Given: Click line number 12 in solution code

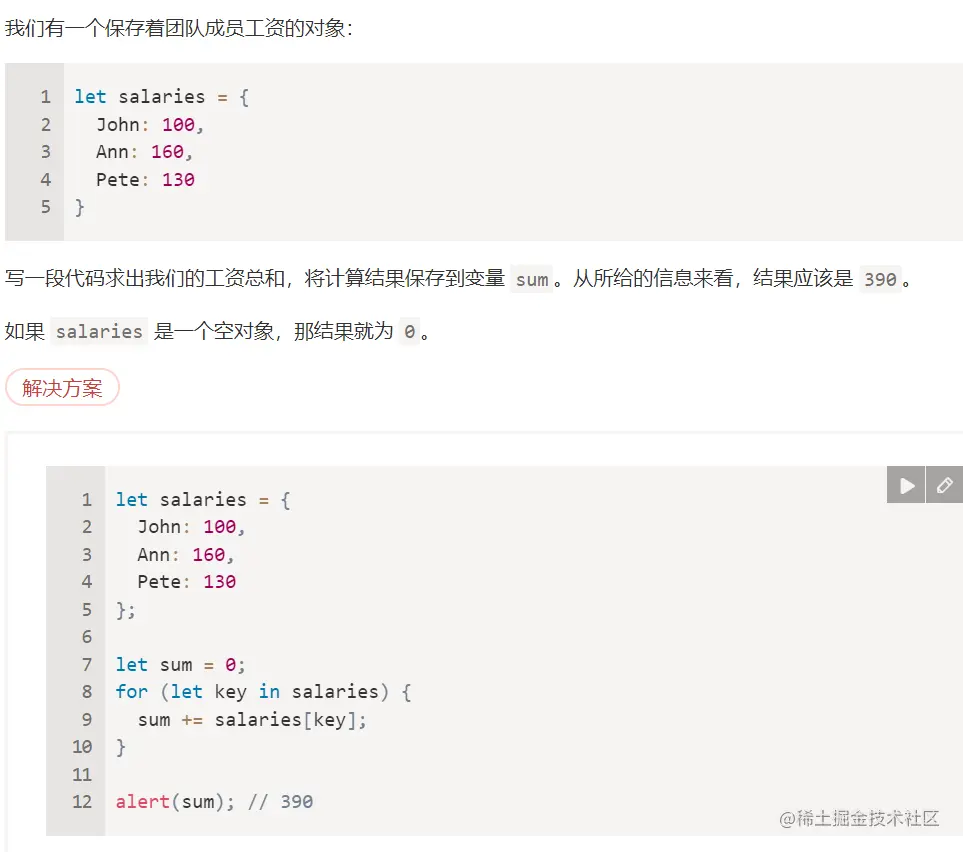Looking at the screenshot, I should 82,802.
